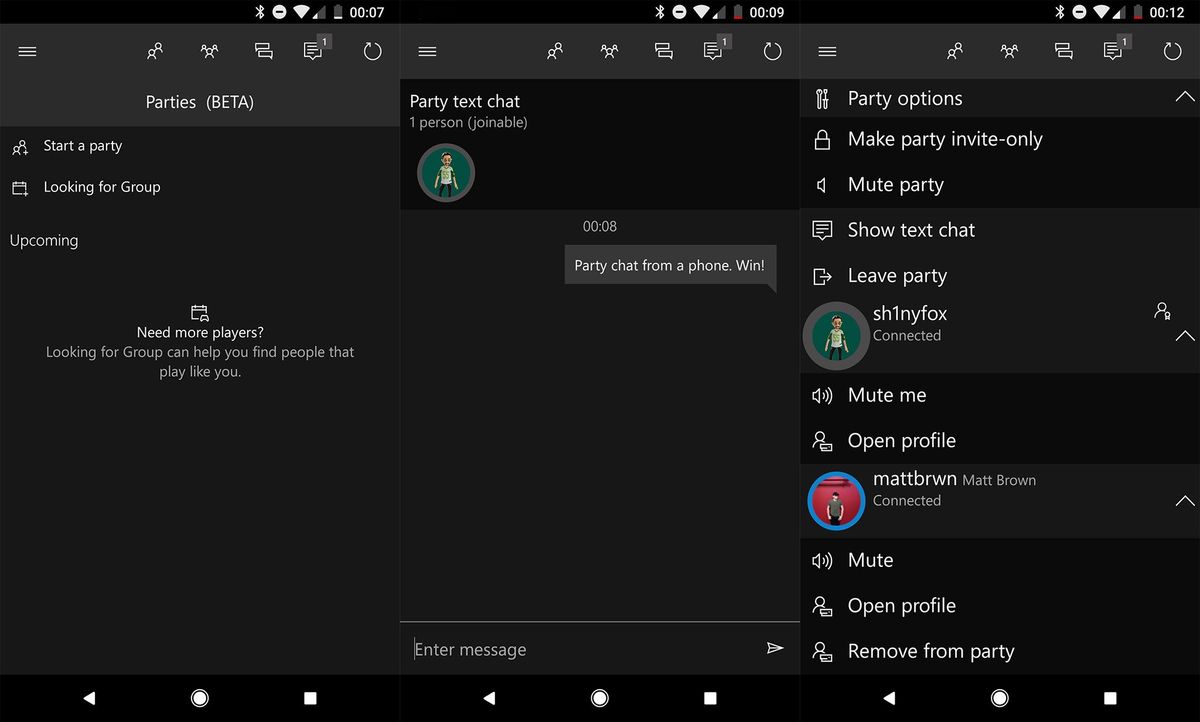Open the navigation hamburger menu

tap(27, 51)
